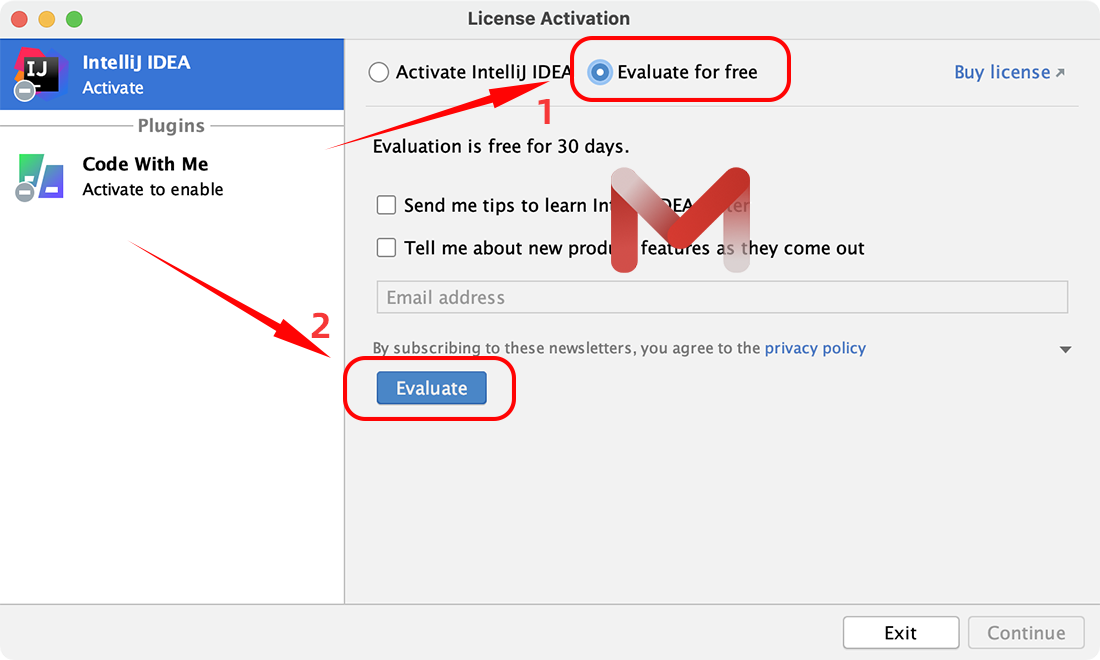Open the IntelliJ IDEA Activate sidebar item
Viewport: 1100px width, 660px height.
tap(172, 74)
